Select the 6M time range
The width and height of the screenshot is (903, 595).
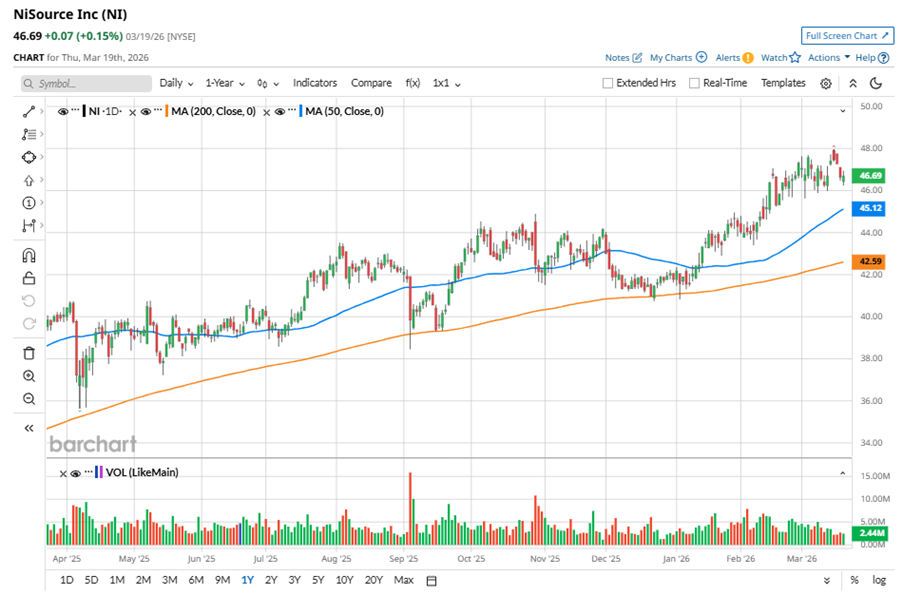196,580
